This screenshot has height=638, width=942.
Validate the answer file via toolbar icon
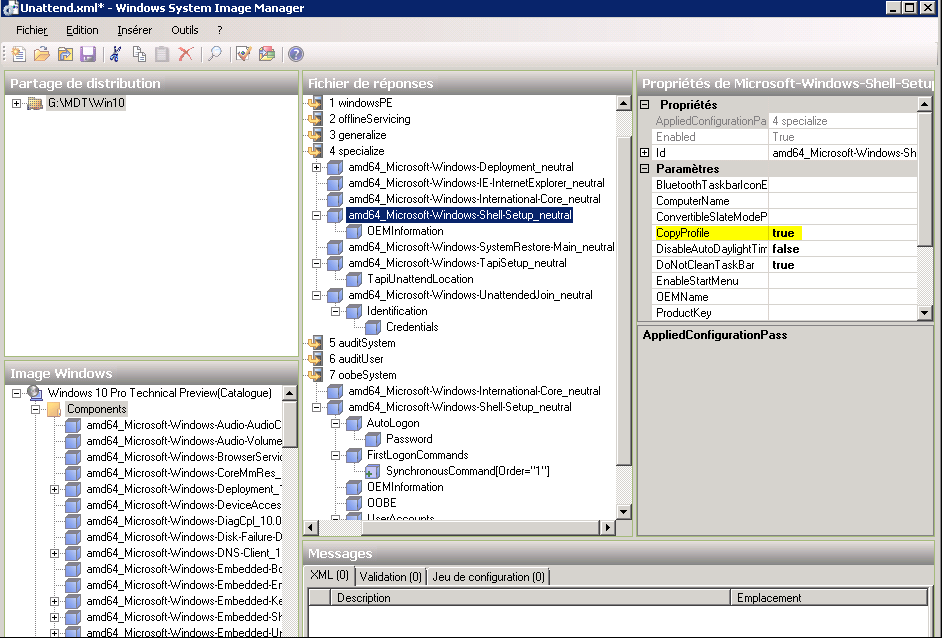click(x=243, y=54)
